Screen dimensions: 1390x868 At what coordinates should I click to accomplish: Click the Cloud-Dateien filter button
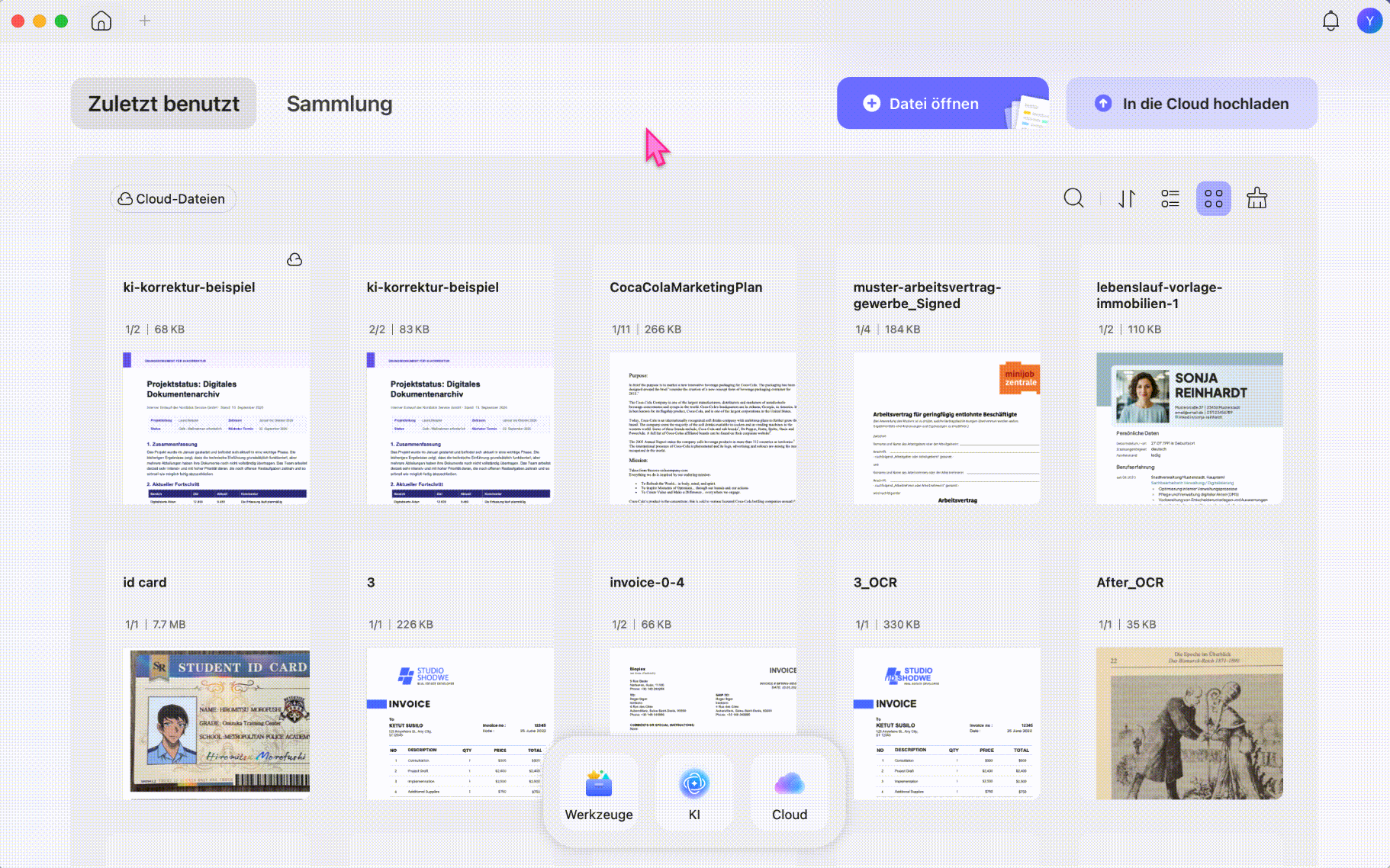tap(172, 198)
